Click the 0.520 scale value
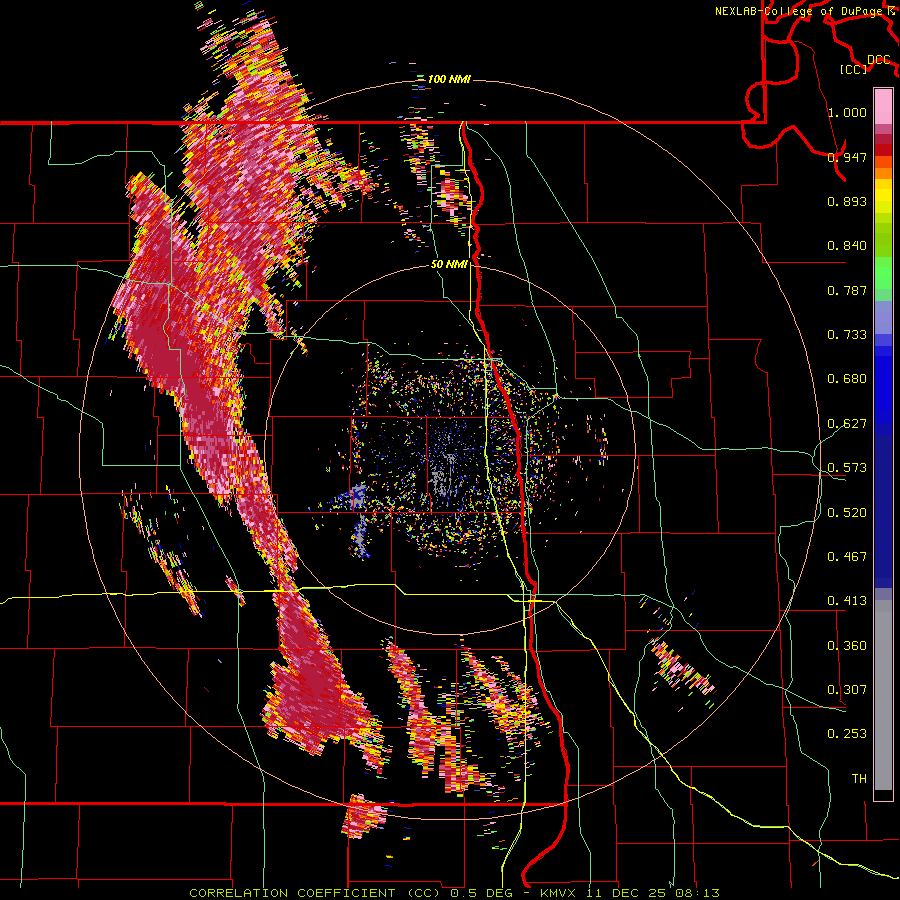This screenshot has height=900, width=900. (x=847, y=513)
